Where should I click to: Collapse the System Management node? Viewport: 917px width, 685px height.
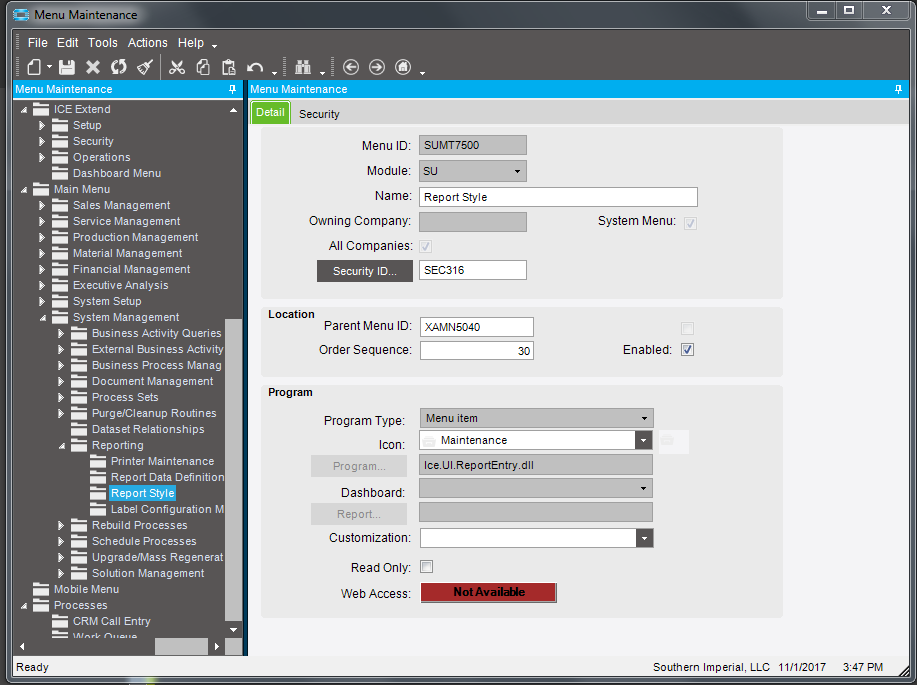tap(43, 318)
